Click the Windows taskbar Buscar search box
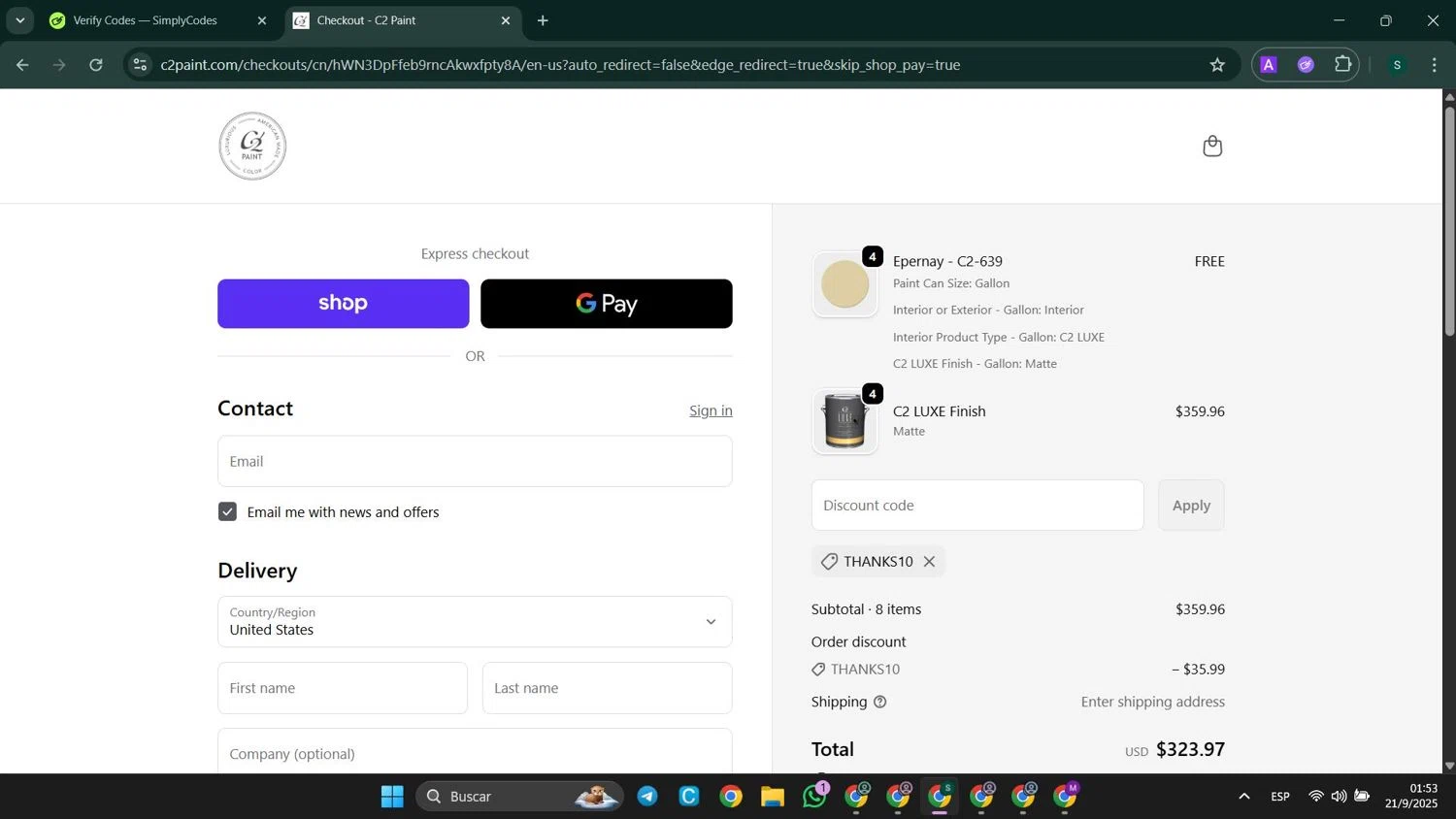 tap(519, 797)
